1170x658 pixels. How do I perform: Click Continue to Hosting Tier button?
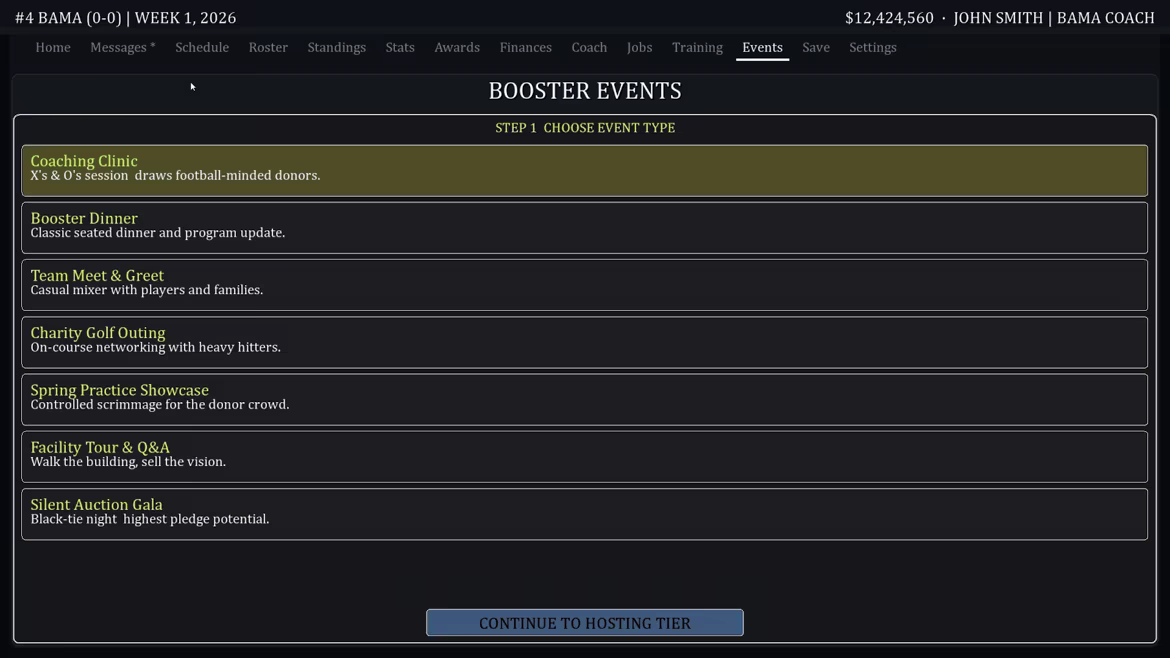click(x=584, y=622)
